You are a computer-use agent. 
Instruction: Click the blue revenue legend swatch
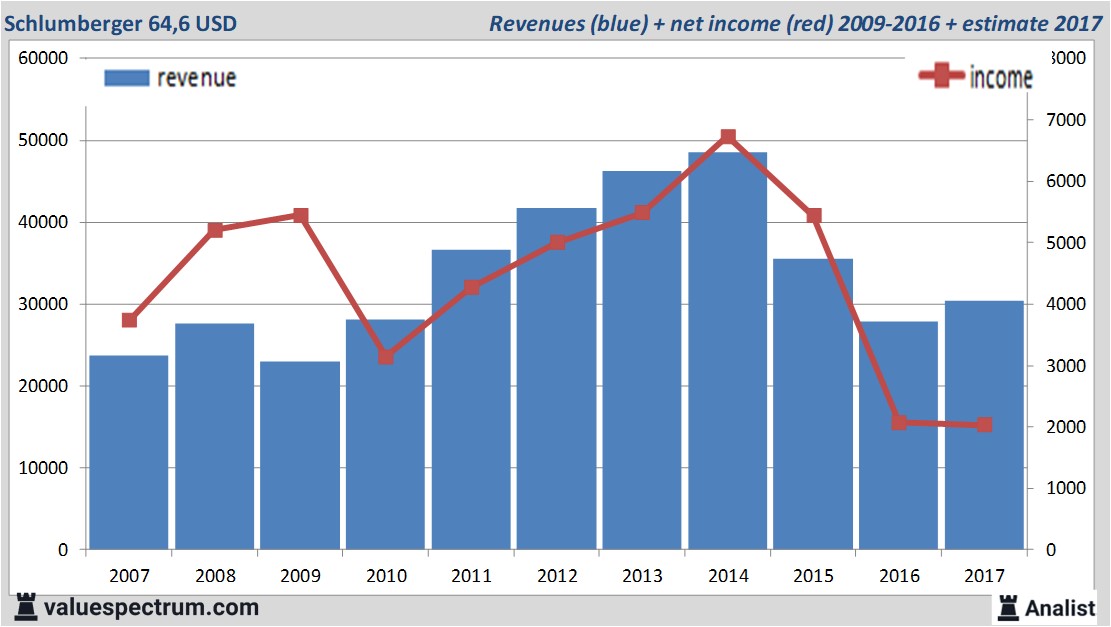(x=127, y=78)
